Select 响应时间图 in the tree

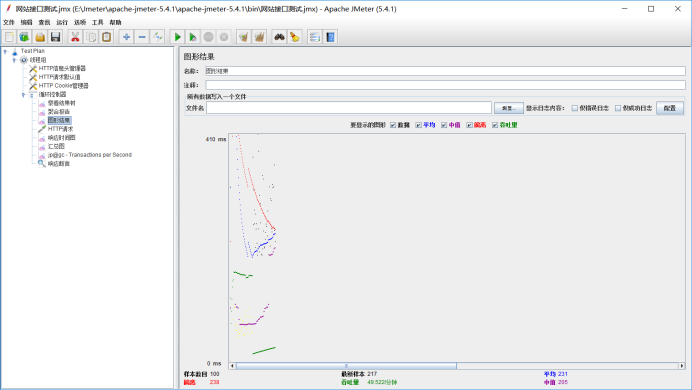coord(61,138)
